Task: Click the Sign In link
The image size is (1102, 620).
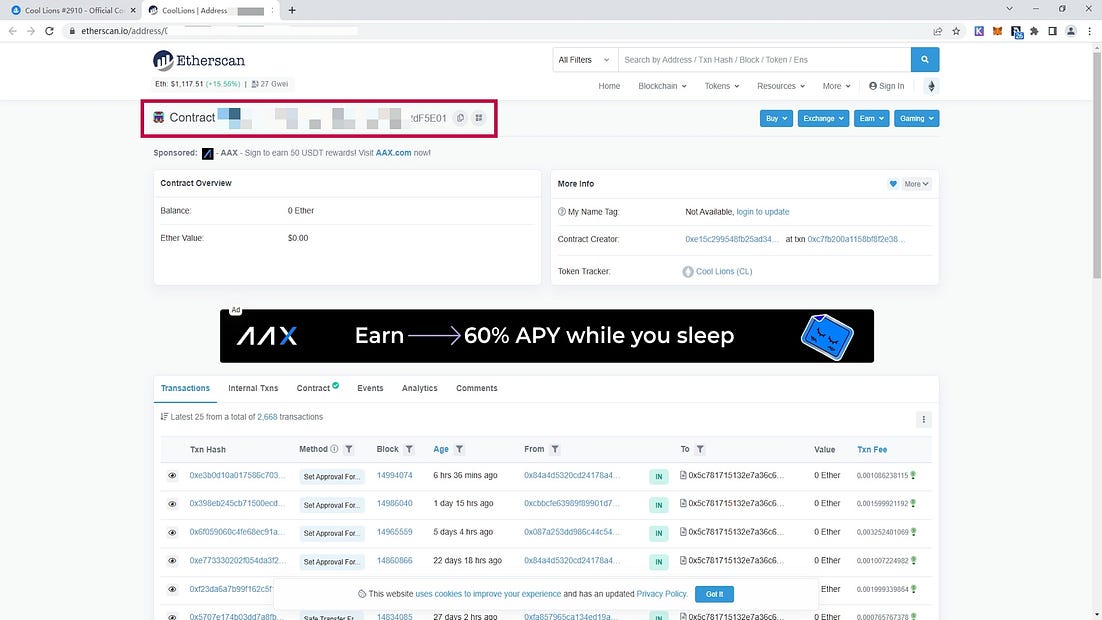Action: click(886, 86)
